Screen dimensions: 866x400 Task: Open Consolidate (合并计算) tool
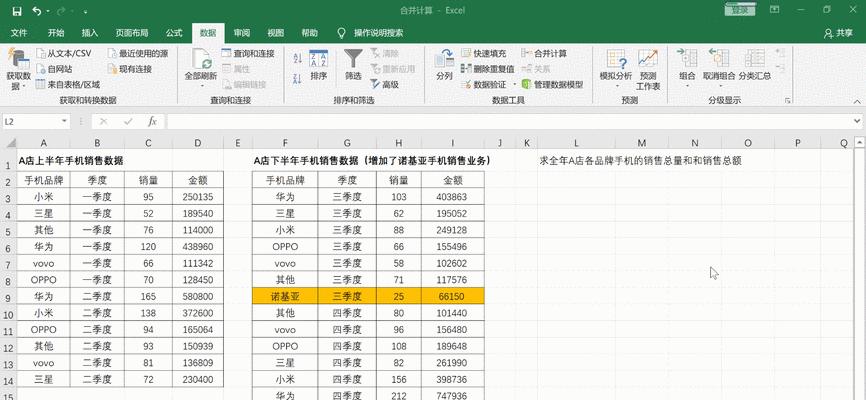pyautogui.click(x=544, y=54)
